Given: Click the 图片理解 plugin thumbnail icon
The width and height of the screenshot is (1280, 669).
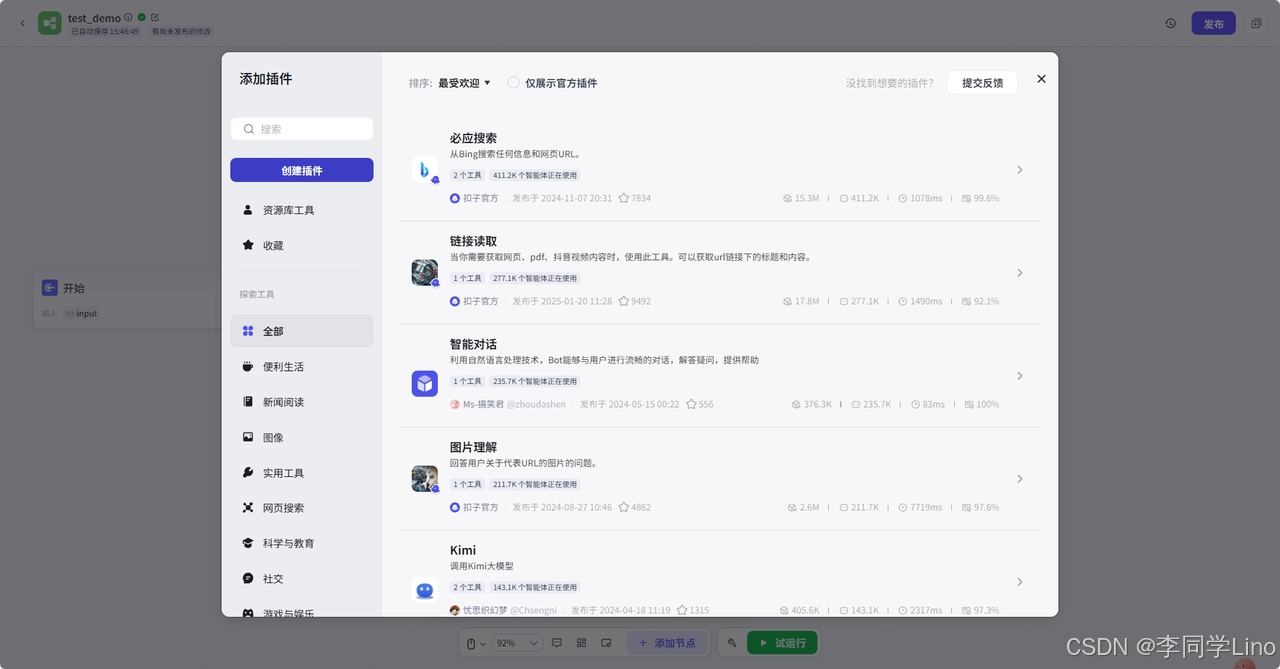Looking at the screenshot, I should pos(424,479).
